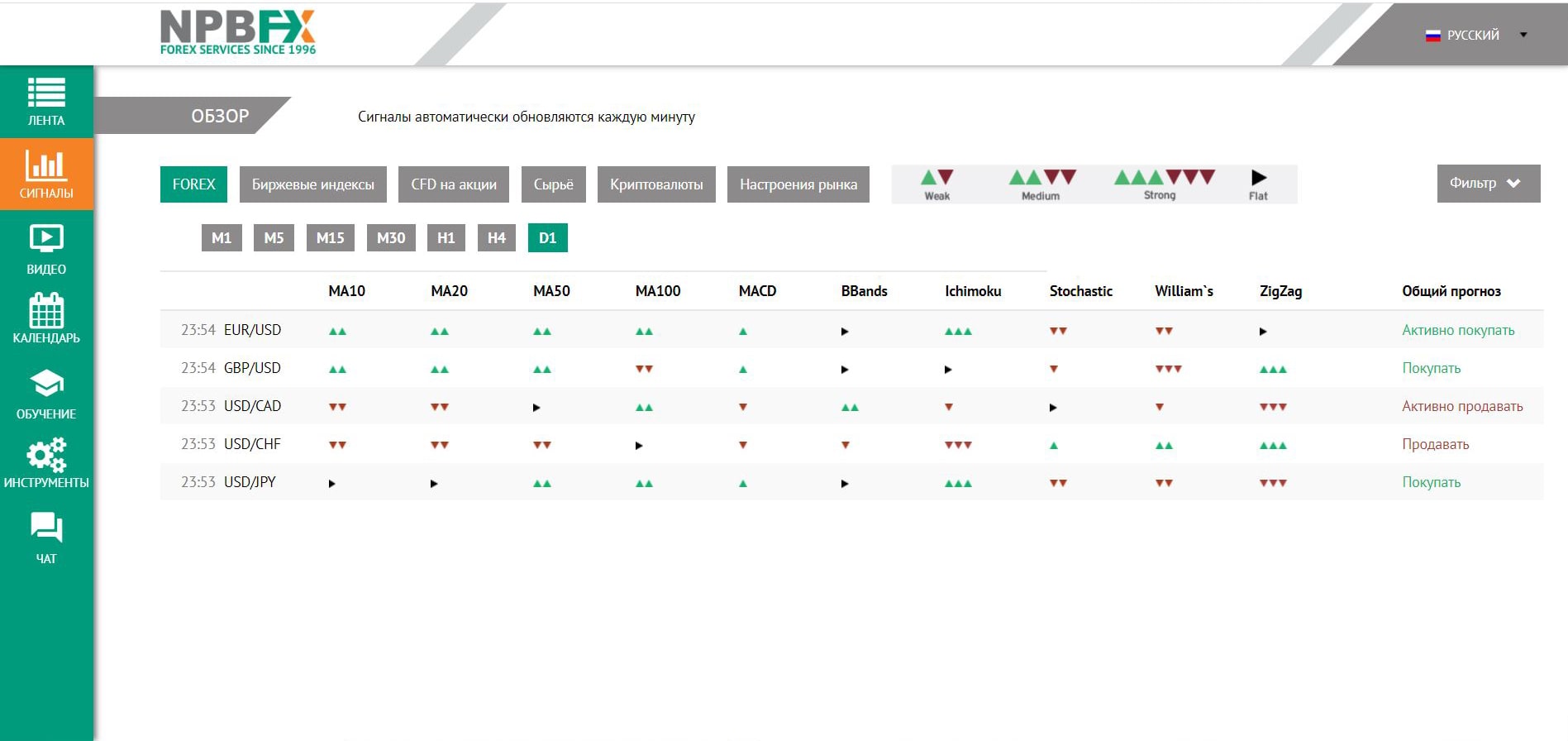1568x741 pixels.
Task: Click the William`s column header
Action: pos(1184,291)
